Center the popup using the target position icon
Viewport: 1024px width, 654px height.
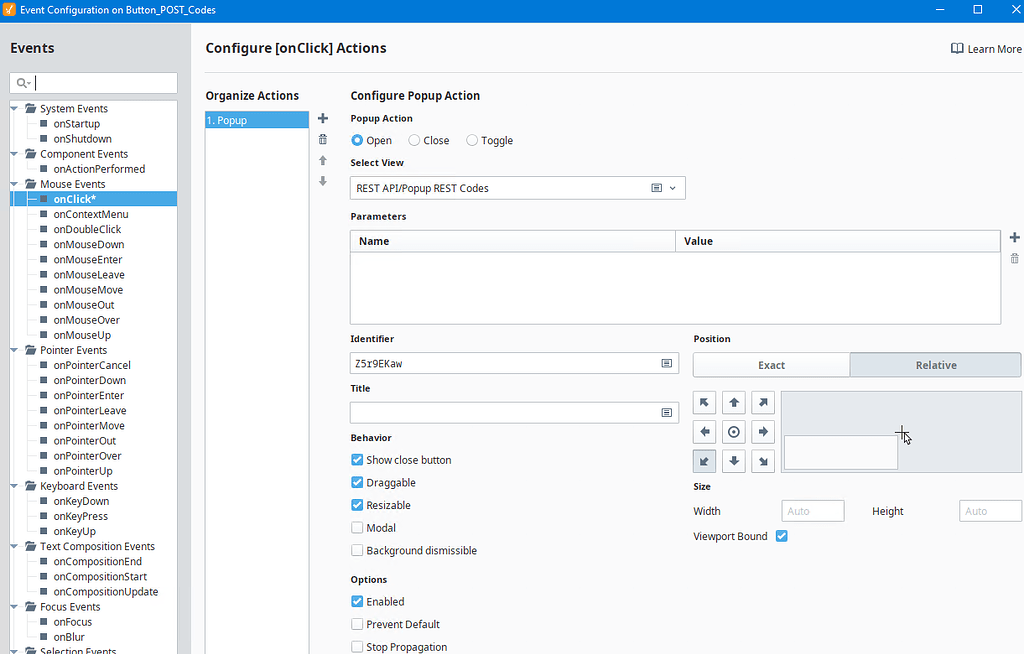734,433
